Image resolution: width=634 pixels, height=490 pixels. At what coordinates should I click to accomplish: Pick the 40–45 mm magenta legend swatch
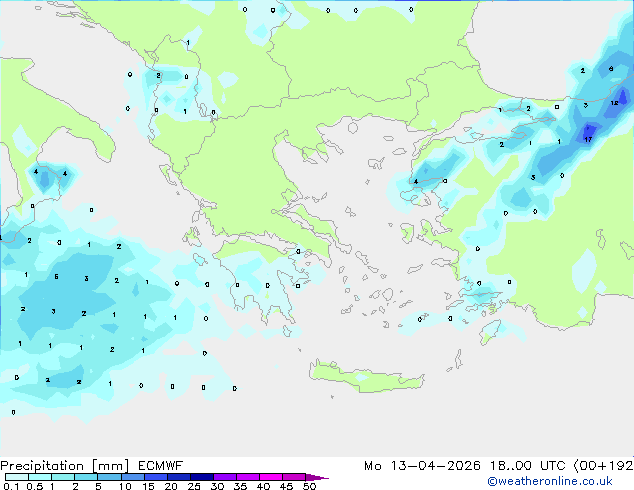click(x=271, y=477)
